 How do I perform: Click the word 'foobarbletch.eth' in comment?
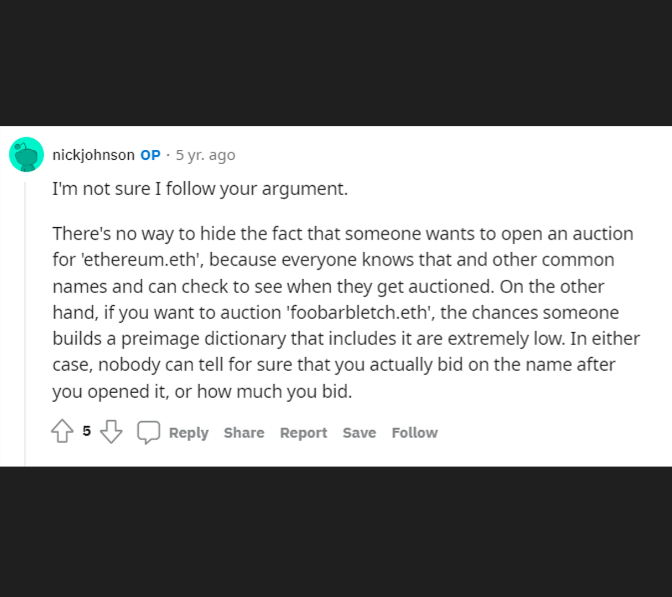tap(359, 312)
